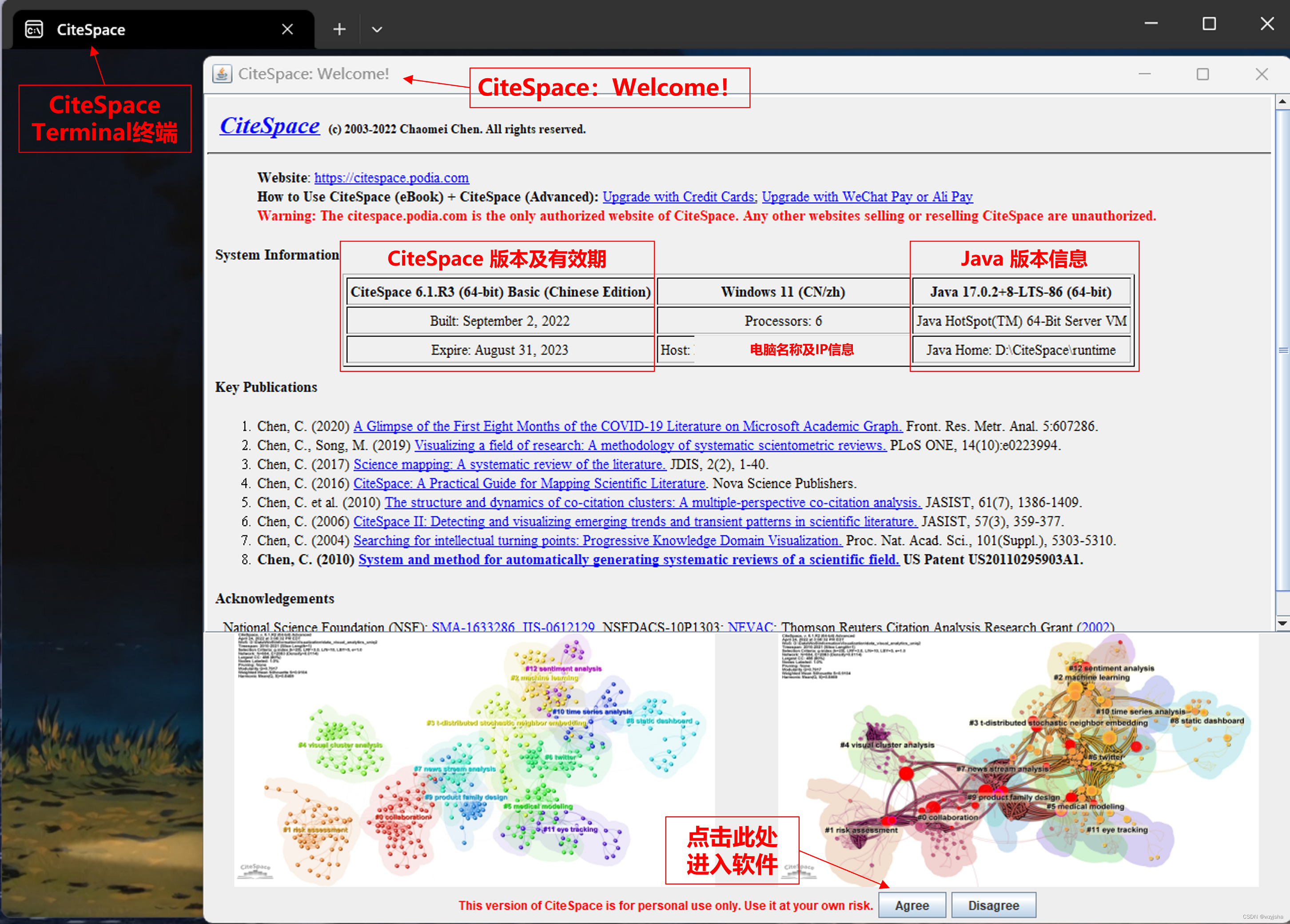Close the CiteSpace terminal tab
Viewport: 1290px width, 924px height.
(287, 29)
